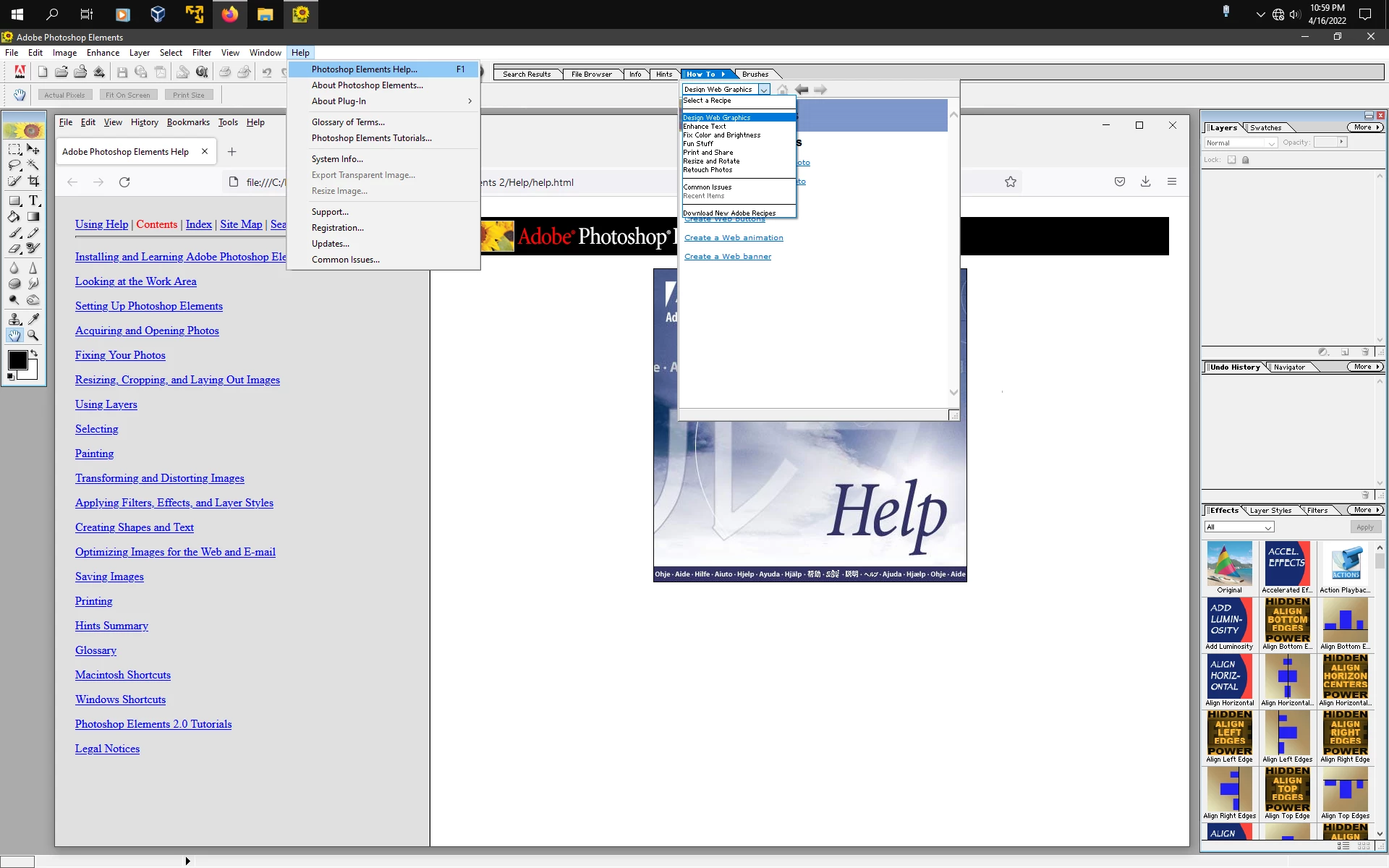This screenshot has height=868, width=1389.
Task: Choose the Eyedropper tool
Action: (33, 318)
